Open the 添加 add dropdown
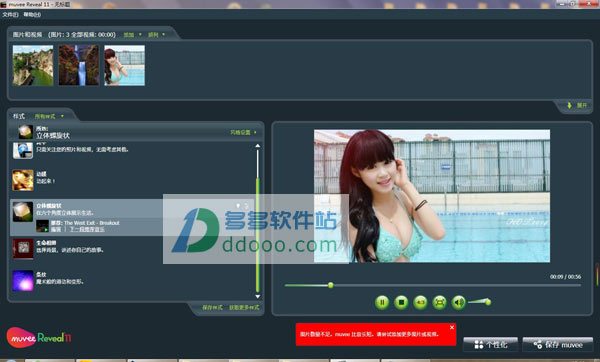Screen dimensions: 600x362 coord(132,35)
